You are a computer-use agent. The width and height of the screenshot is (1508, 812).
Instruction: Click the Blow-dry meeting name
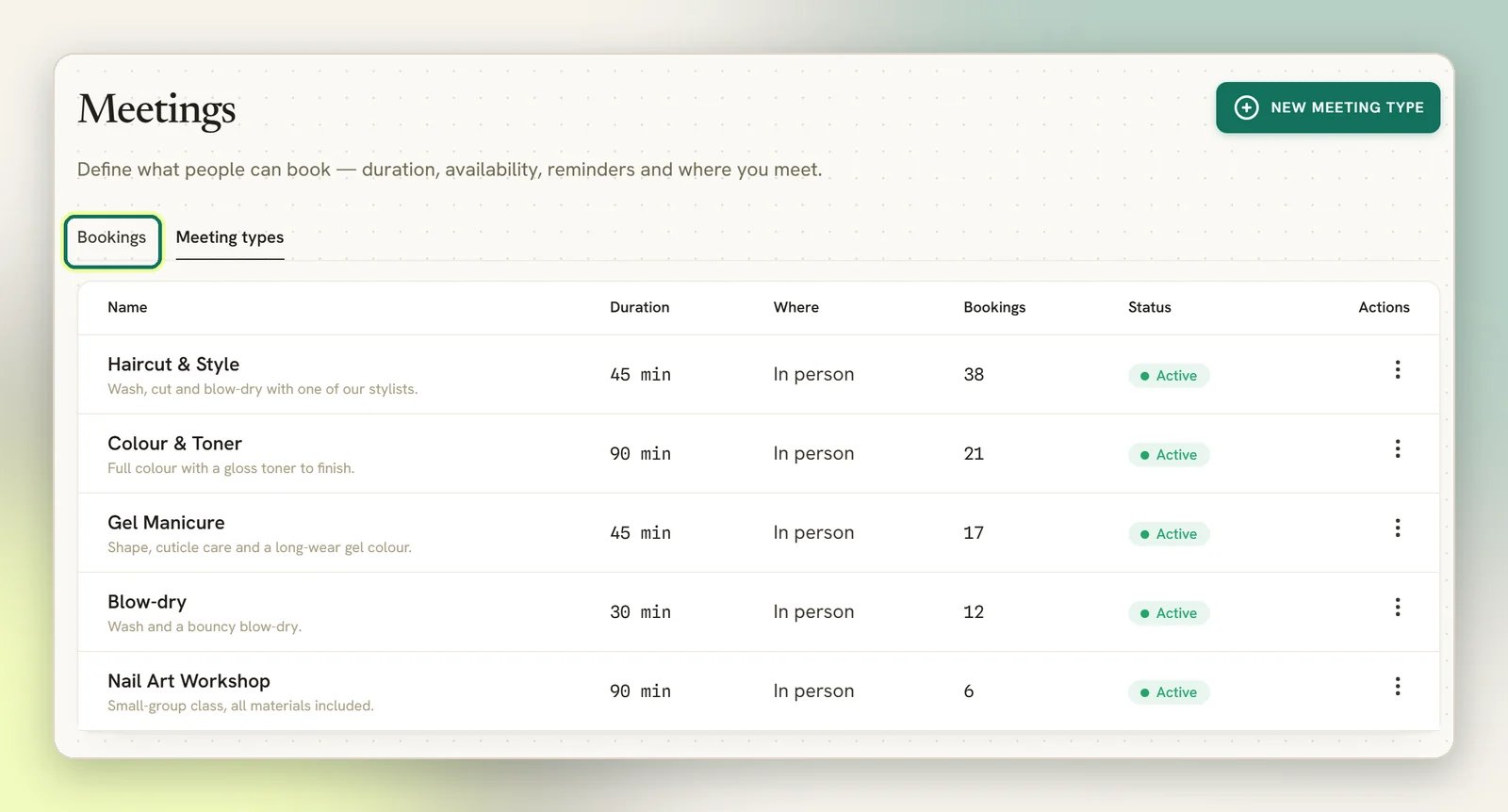point(147,602)
